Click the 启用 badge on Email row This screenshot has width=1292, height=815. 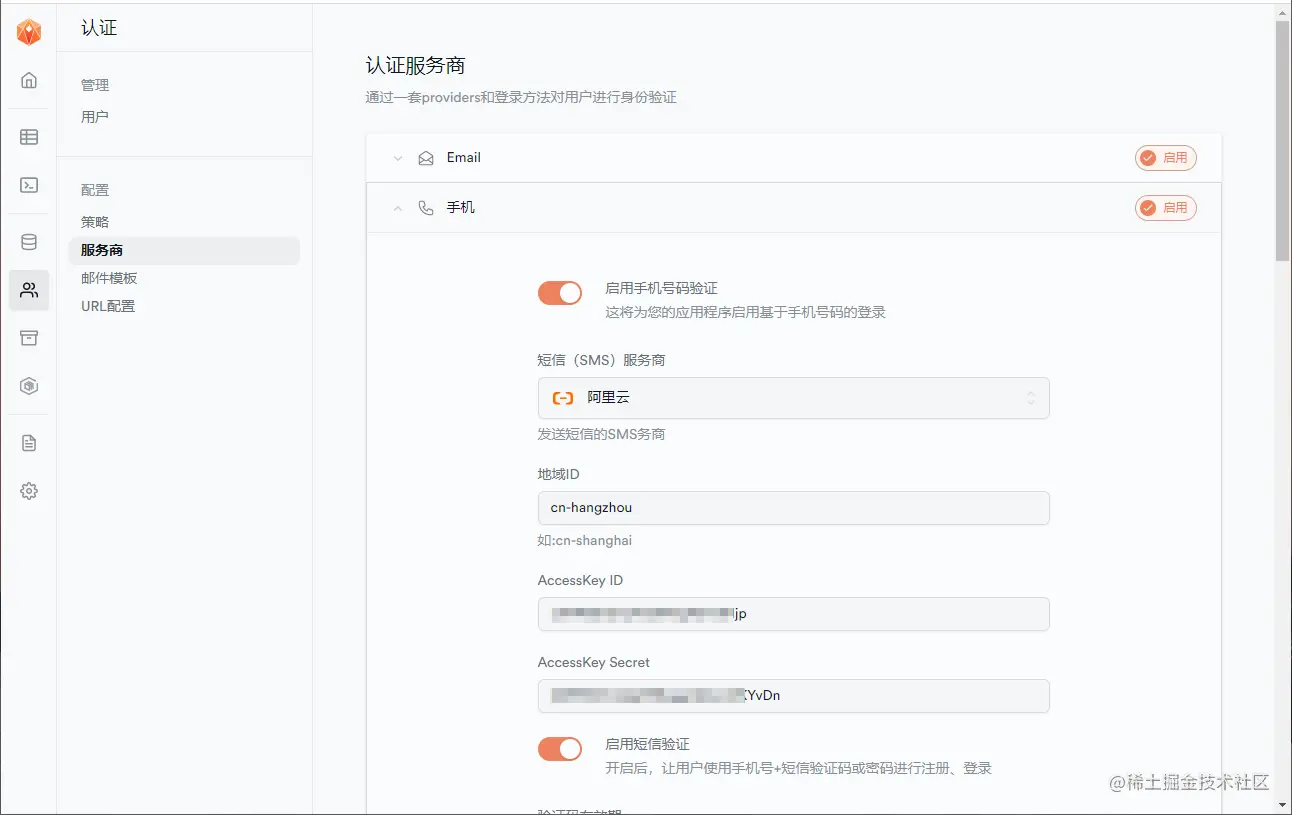point(1165,158)
